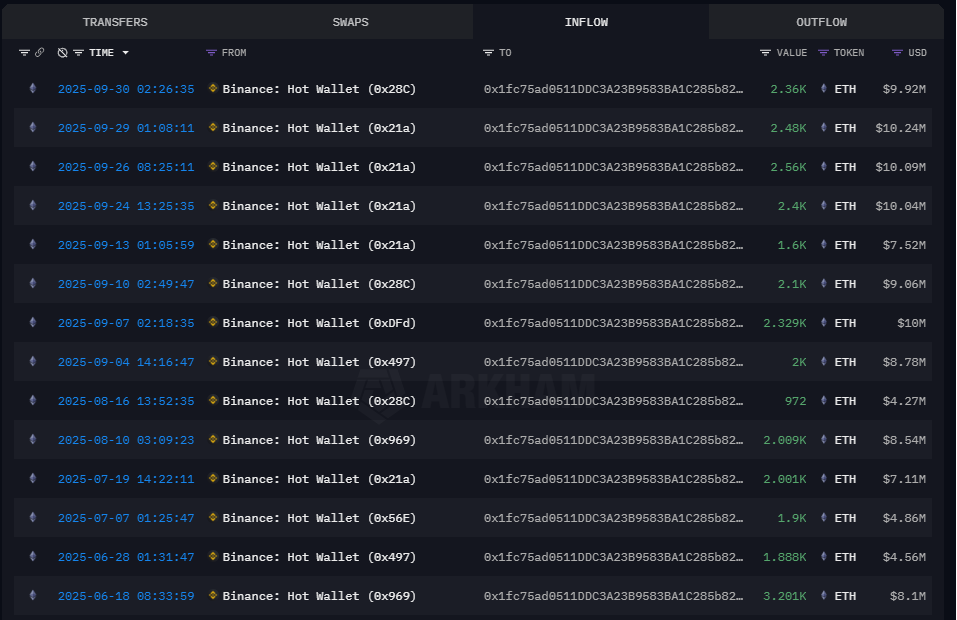Open the TOKEN column filter
The height and width of the screenshot is (620, 957).
point(823,53)
